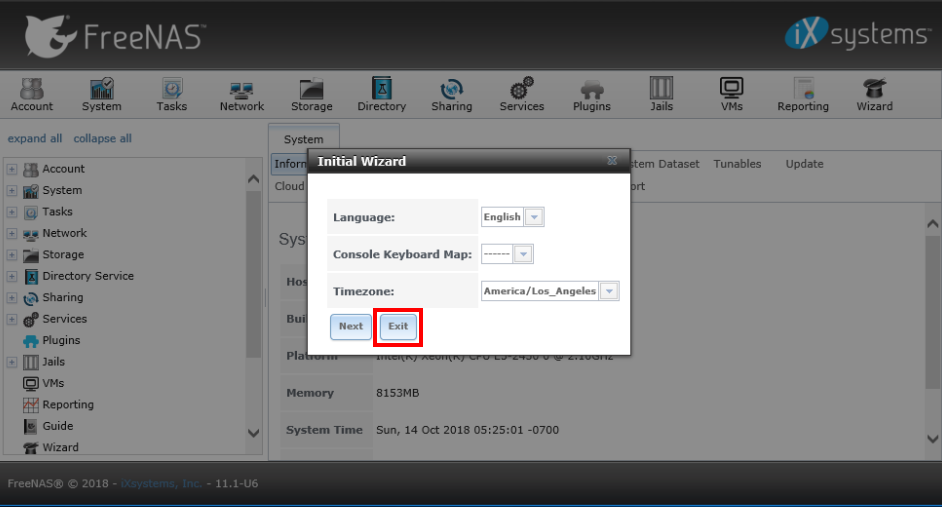Screen dimensions: 942x507
Task: Open Guide in the sidebar tree
Action: pyautogui.click(x=58, y=426)
